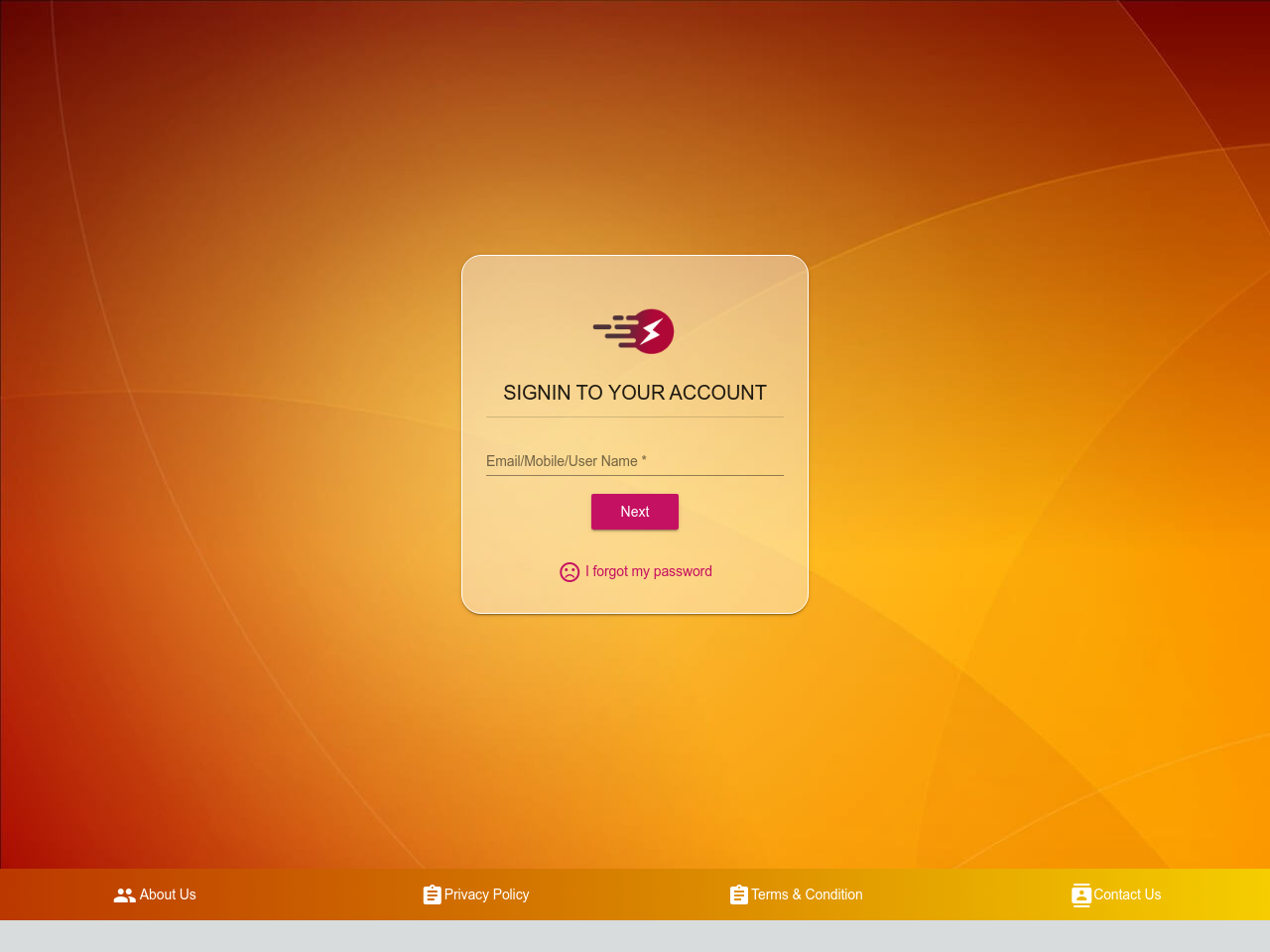Open the I forgot my password link
The height and width of the screenshot is (952, 1270).
(648, 571)
